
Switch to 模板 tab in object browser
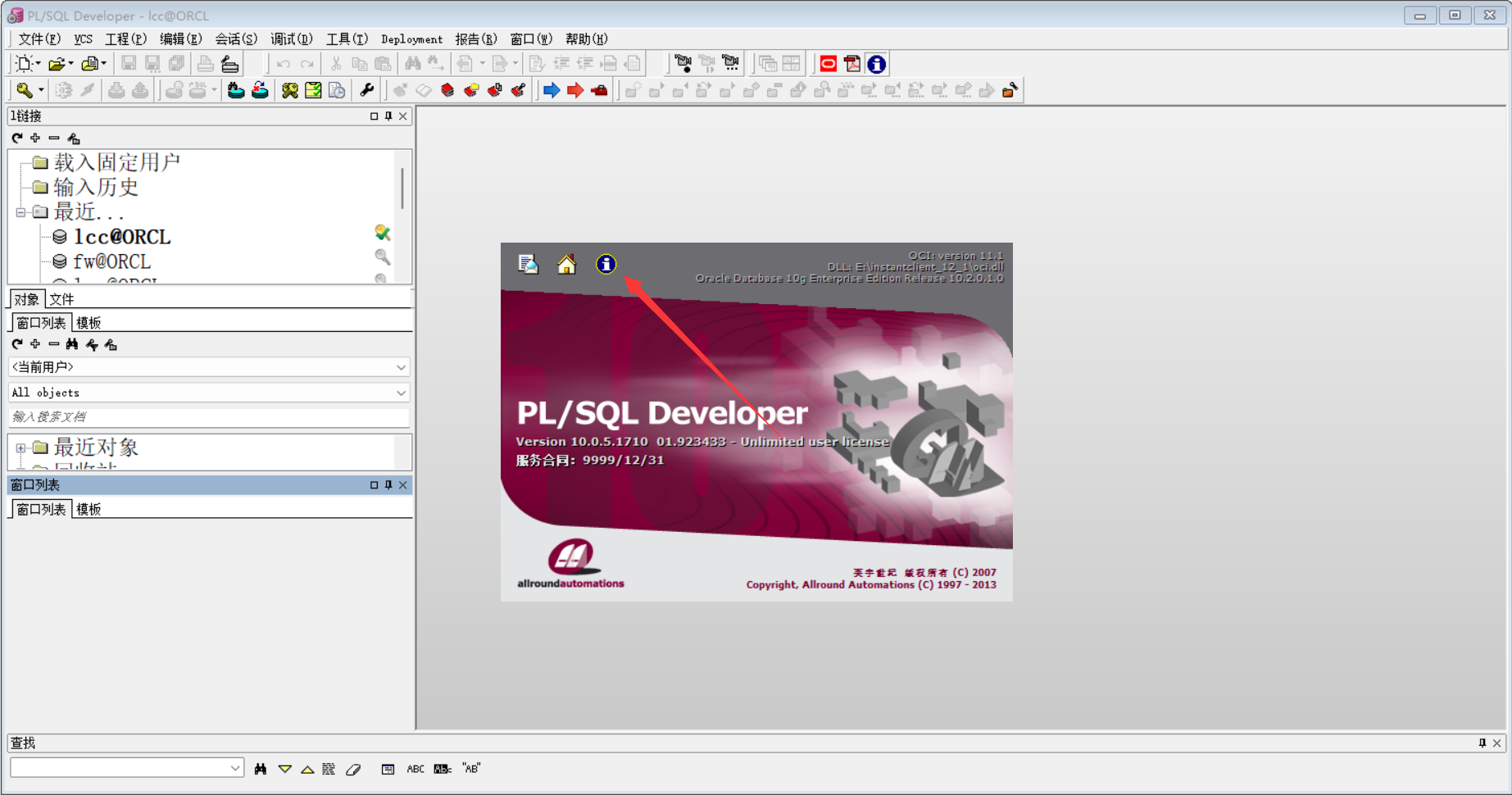[x=89, y=323]
